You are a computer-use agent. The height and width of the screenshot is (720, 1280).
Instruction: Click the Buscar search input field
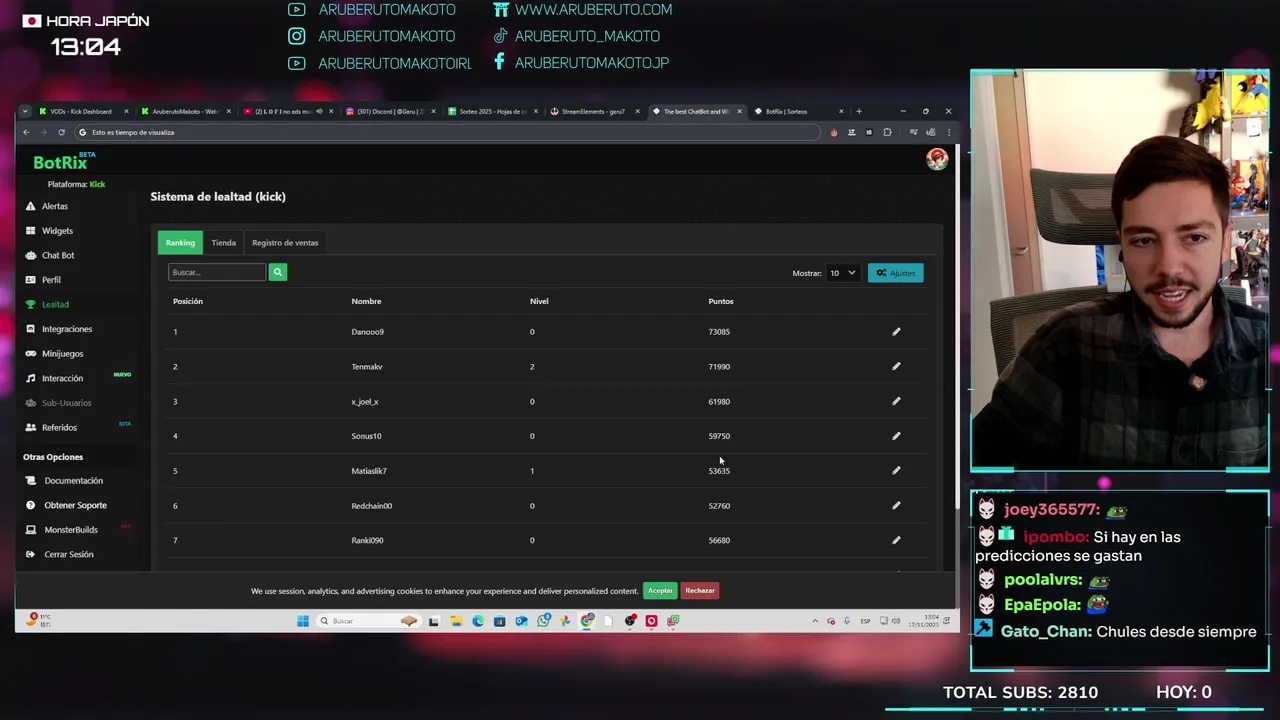(217, 272)
